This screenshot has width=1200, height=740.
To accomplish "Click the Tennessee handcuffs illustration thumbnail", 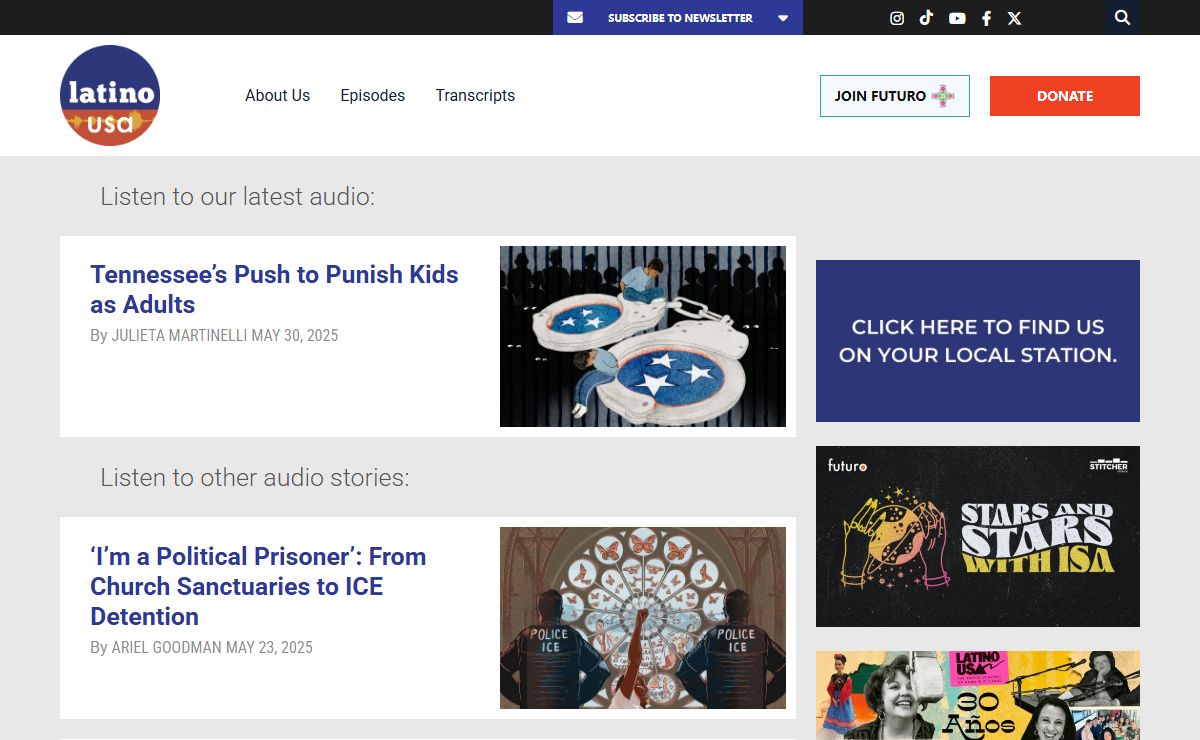I will pos(643,336).
